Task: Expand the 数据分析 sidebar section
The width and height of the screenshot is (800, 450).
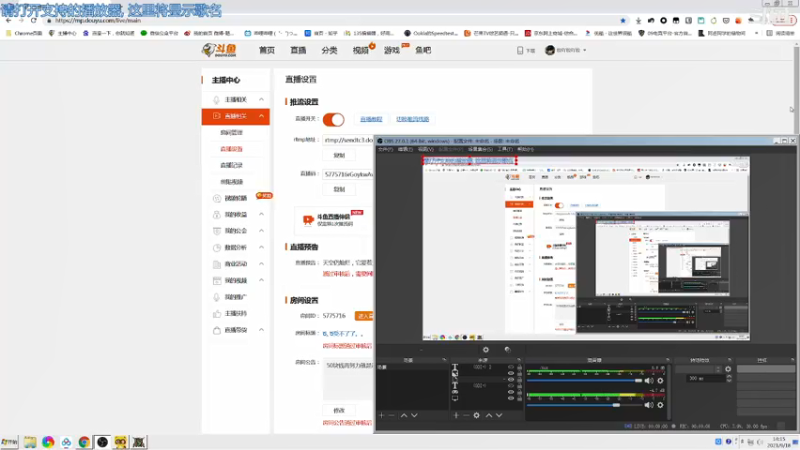Action: (261, 247)
